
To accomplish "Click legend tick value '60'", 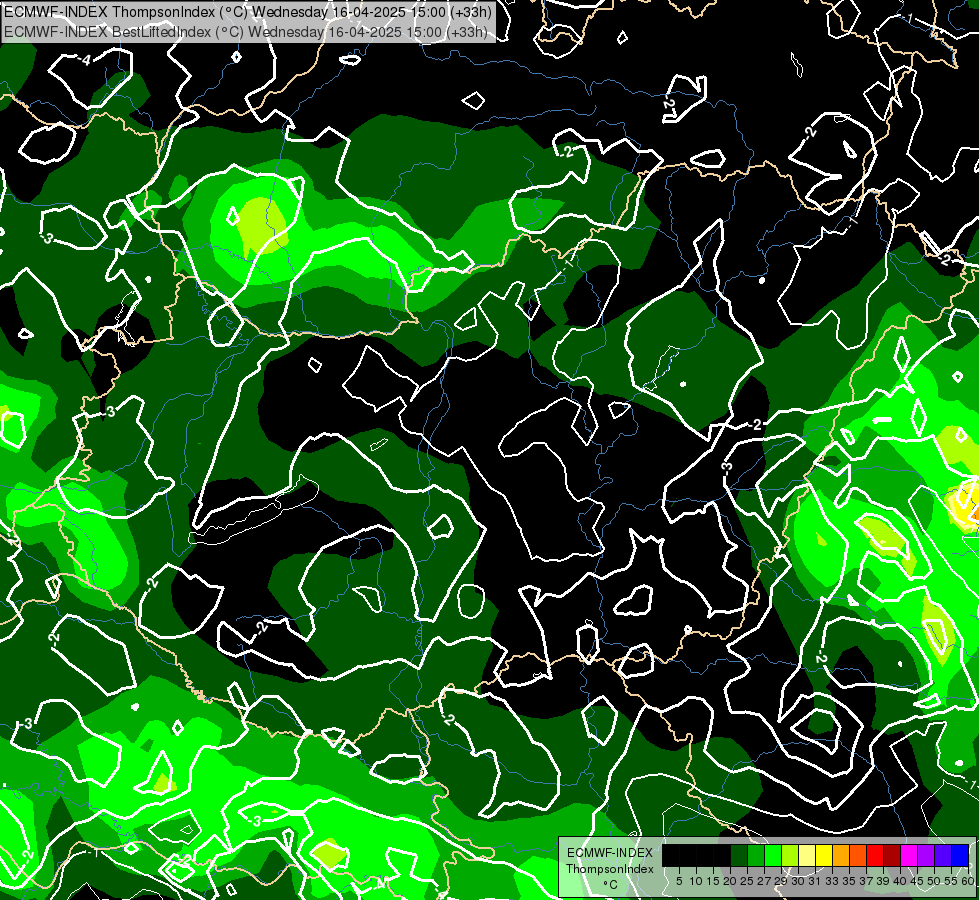I will click(967, 881).
